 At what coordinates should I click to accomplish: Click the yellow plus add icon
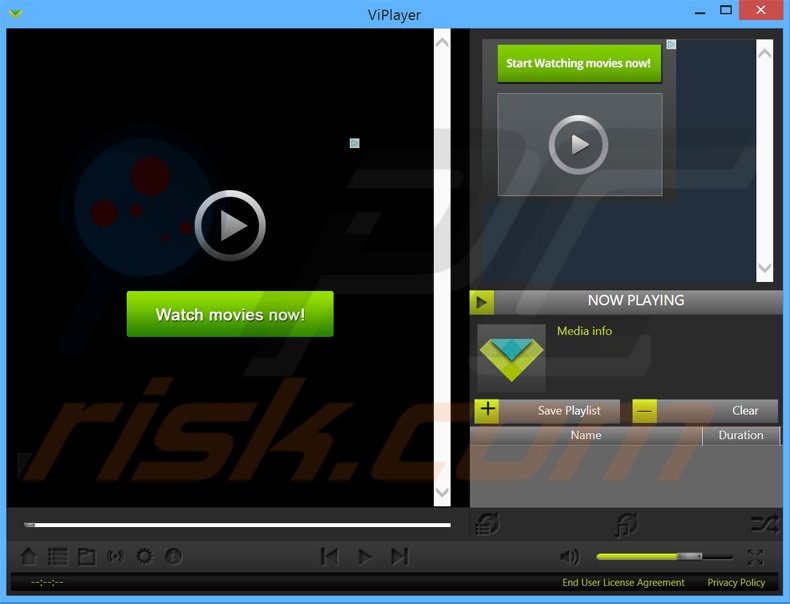coord(487,410)
